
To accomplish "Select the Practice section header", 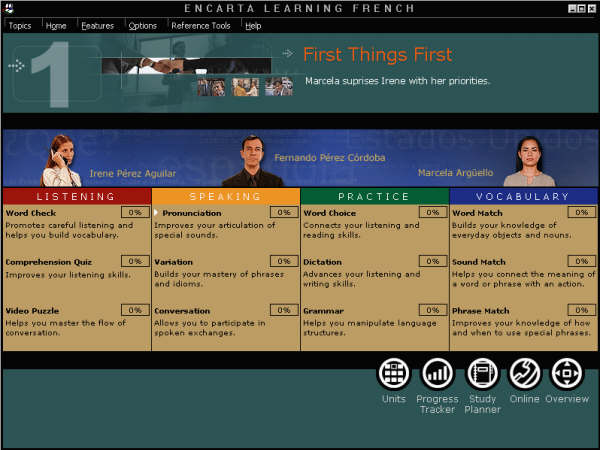I will (x=375, y=196).
